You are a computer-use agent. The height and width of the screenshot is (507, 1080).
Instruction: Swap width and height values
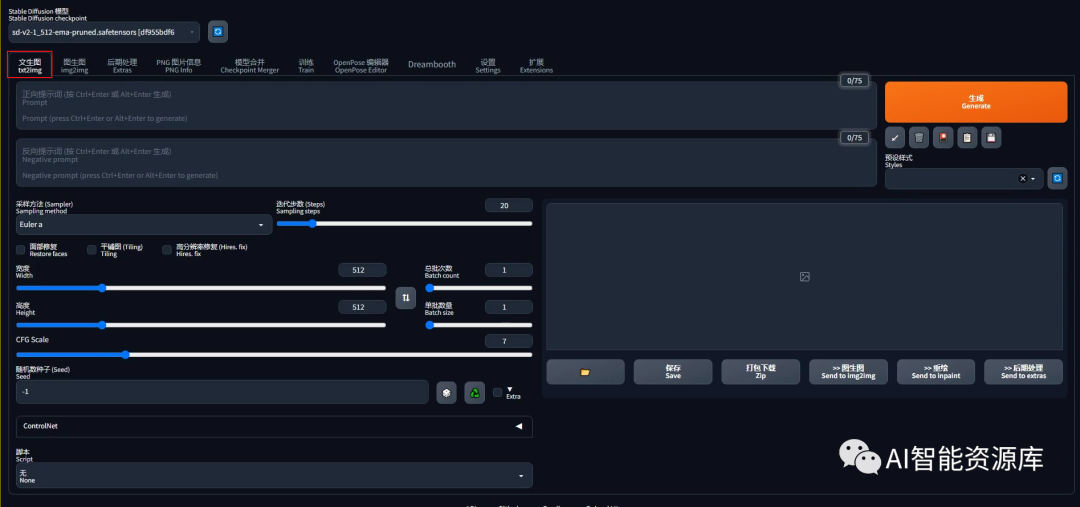[406, 298]
